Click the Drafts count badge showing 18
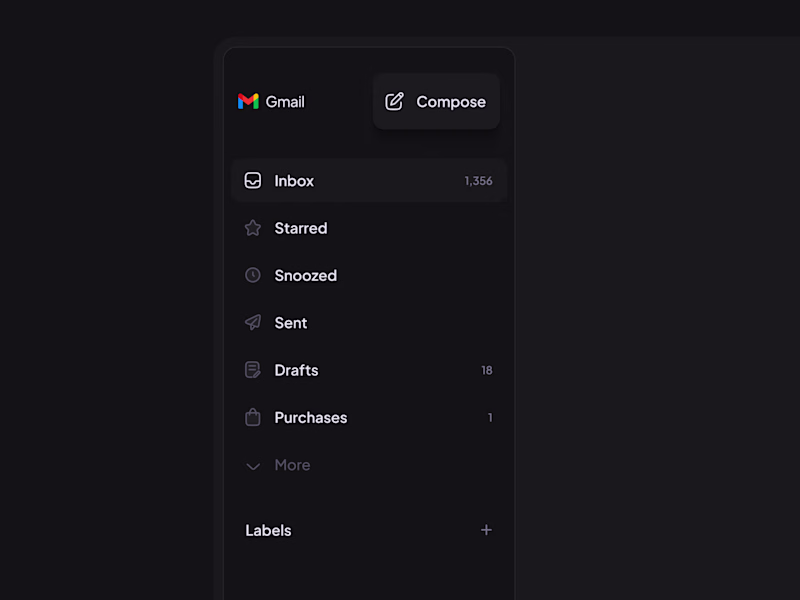 click(x=487, y=370)
